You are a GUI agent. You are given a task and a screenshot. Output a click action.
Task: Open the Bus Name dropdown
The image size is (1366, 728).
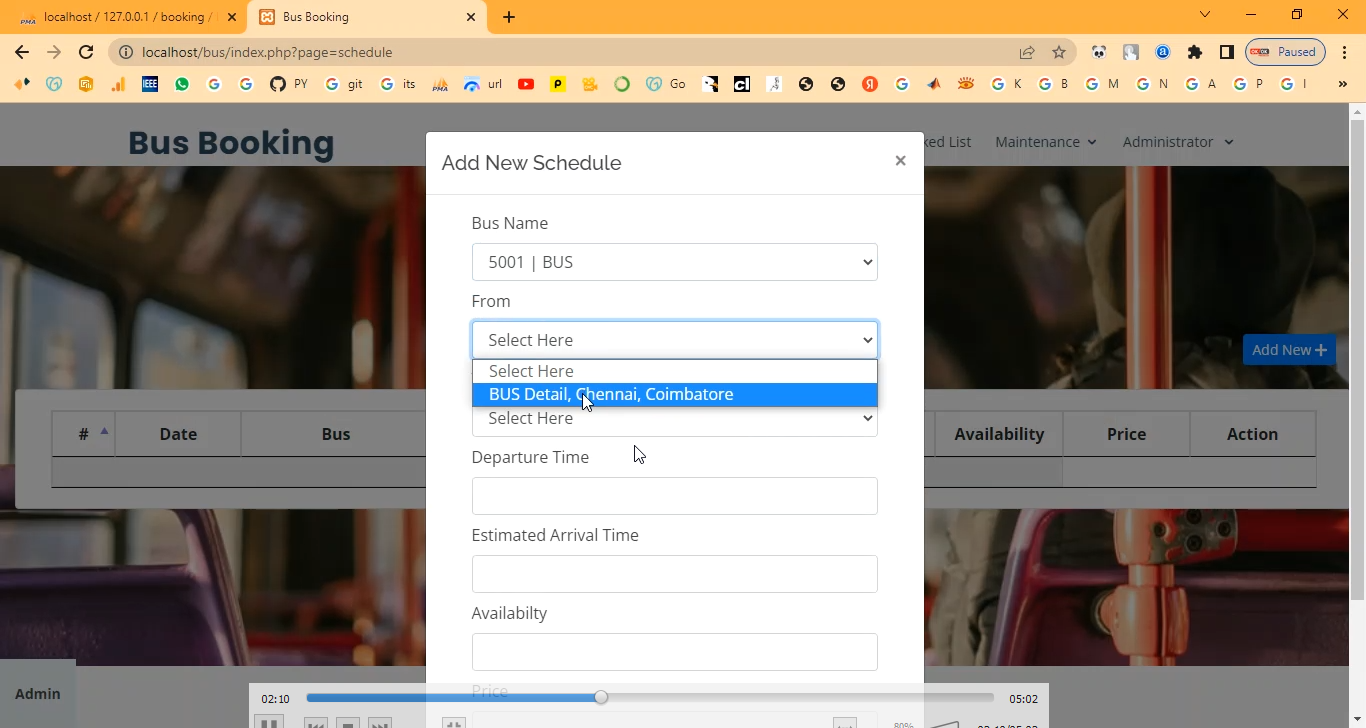click(x=675, y=262)
